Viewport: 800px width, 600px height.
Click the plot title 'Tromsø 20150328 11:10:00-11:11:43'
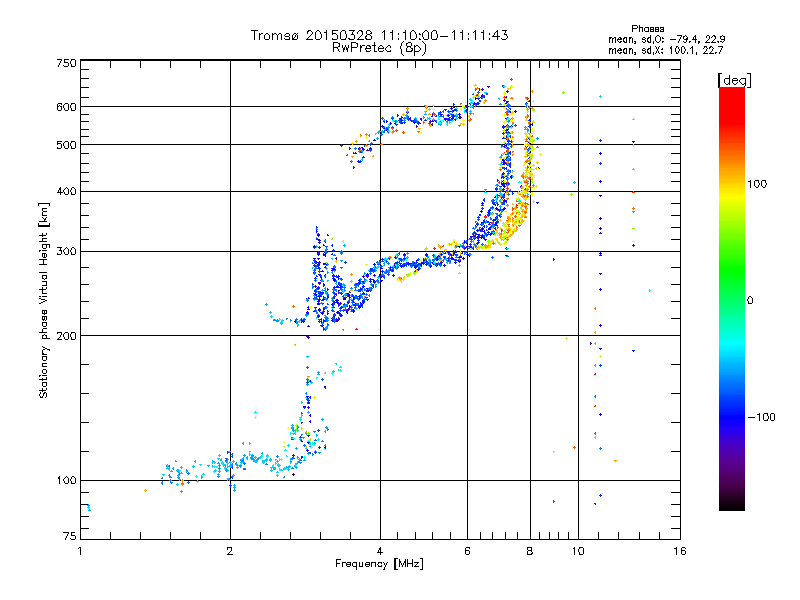379,35
